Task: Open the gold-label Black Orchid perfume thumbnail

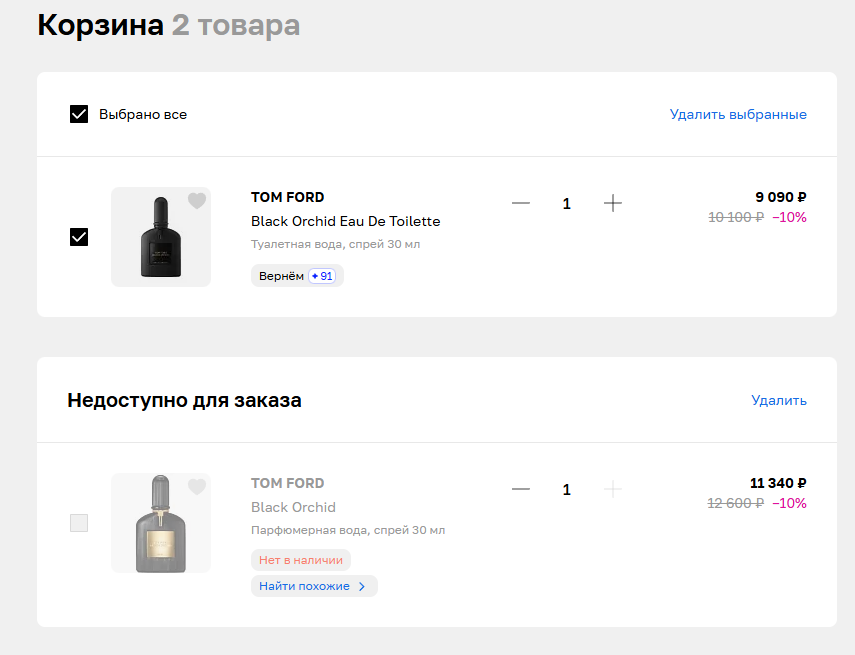Action: [161, 523]
